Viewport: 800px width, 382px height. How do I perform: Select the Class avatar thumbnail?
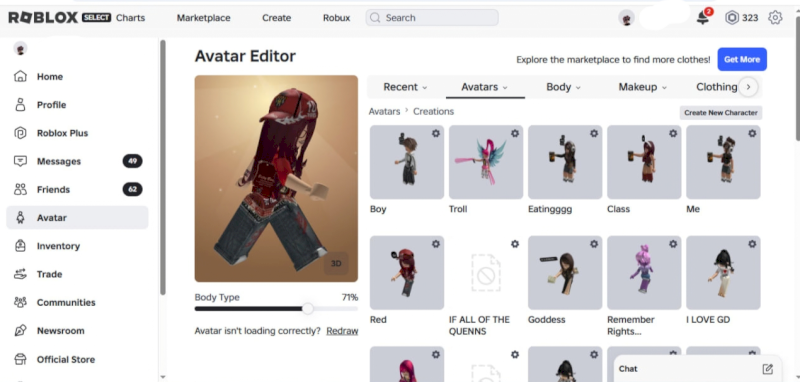click(x=644, y=162)
